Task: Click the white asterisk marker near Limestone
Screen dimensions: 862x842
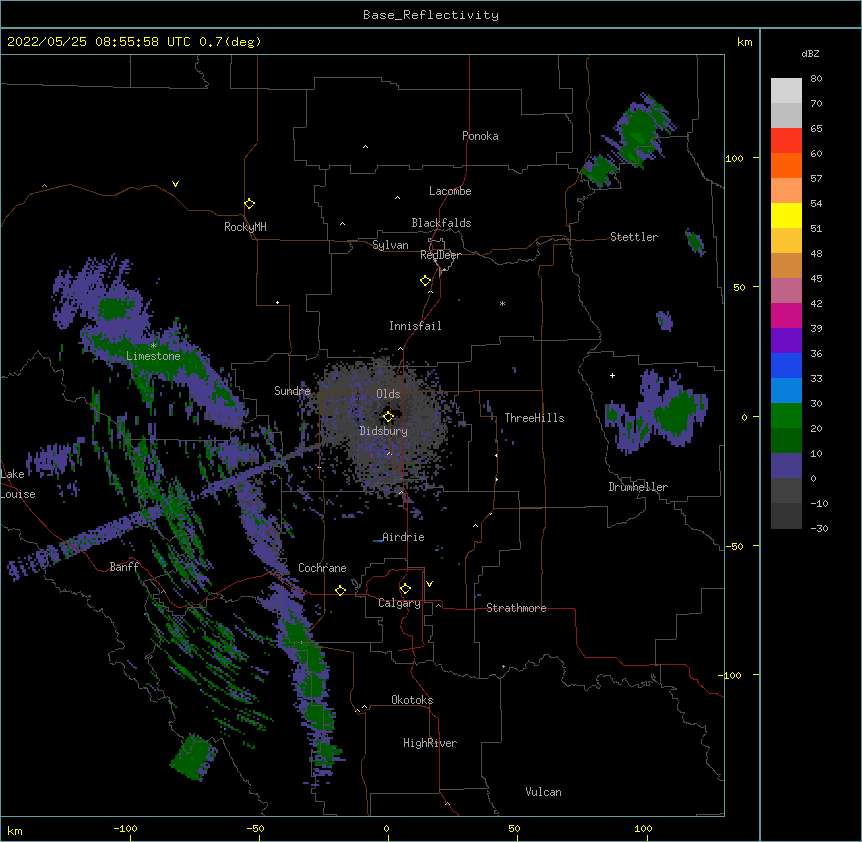Action: tap(154, 345)
